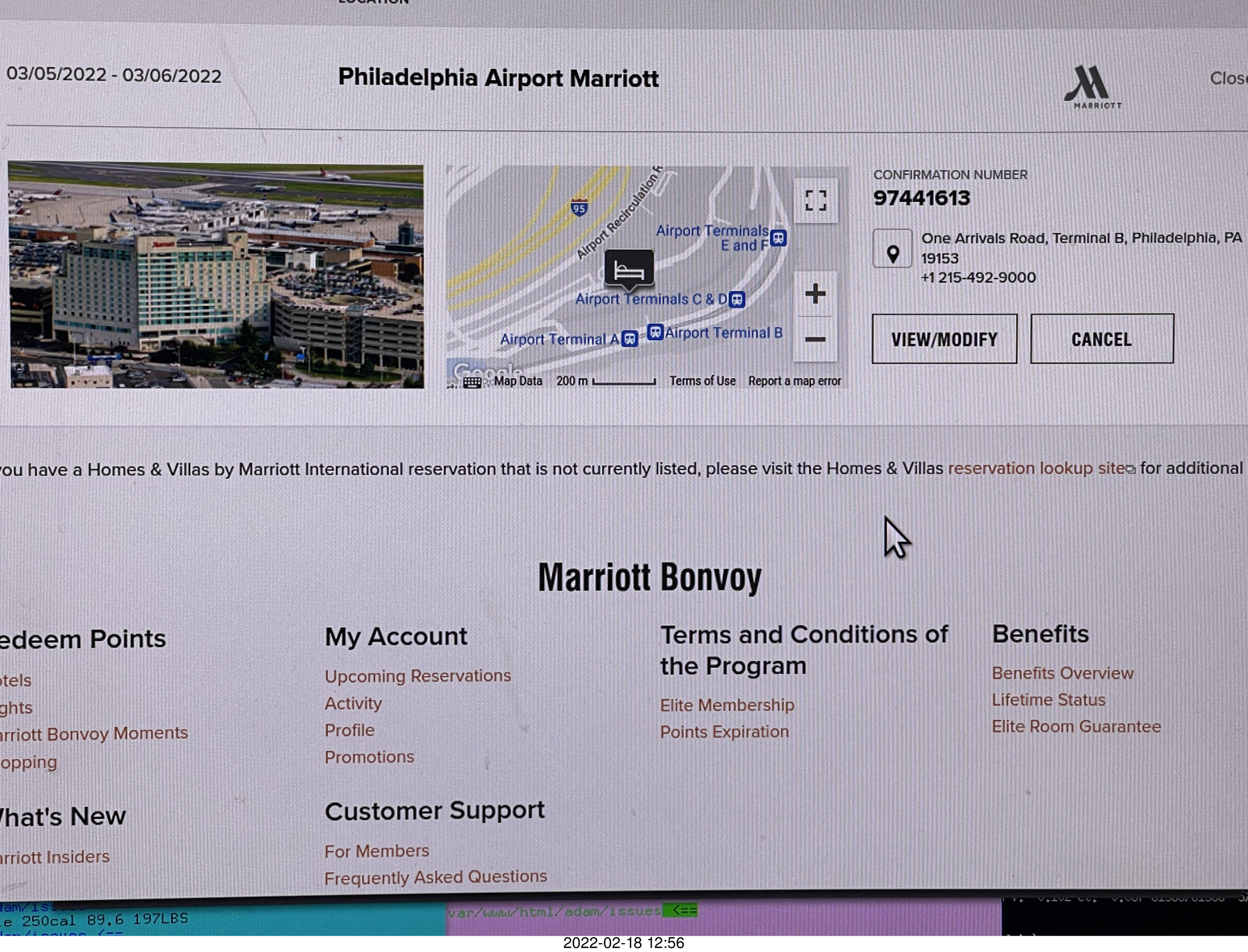Screen dimensions: 1248x952
Task: Click the phone number +1 215-492-9000
Action: click(978, 278)
